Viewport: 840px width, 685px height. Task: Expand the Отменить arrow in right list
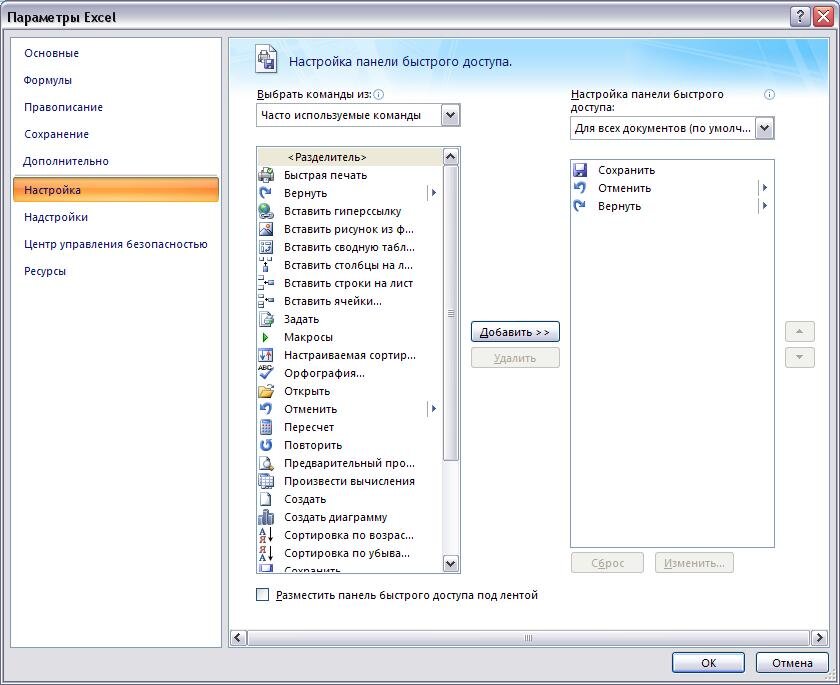tap(764, 188)
